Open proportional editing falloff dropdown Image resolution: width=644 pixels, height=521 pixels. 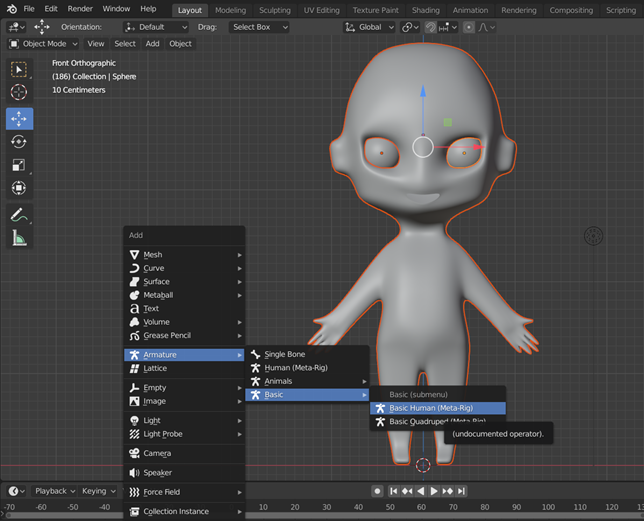pos(487,27)
